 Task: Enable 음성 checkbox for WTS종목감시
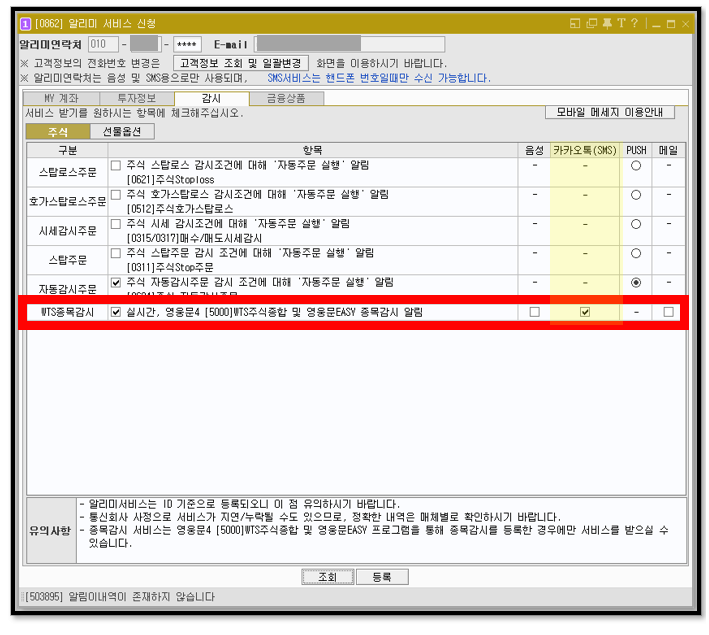coord(535,312)
